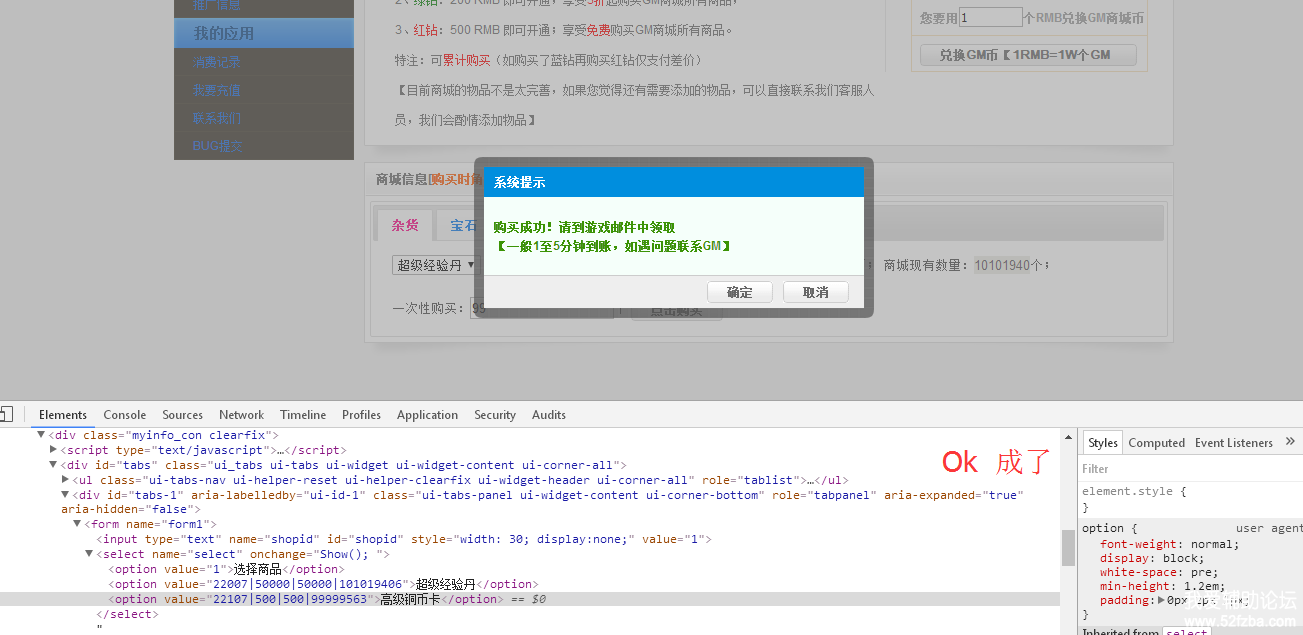The height and width of the screenshot is (635, 1303).
Task: Switch to the Computed styles tab
Action: tap(1156, 443)
